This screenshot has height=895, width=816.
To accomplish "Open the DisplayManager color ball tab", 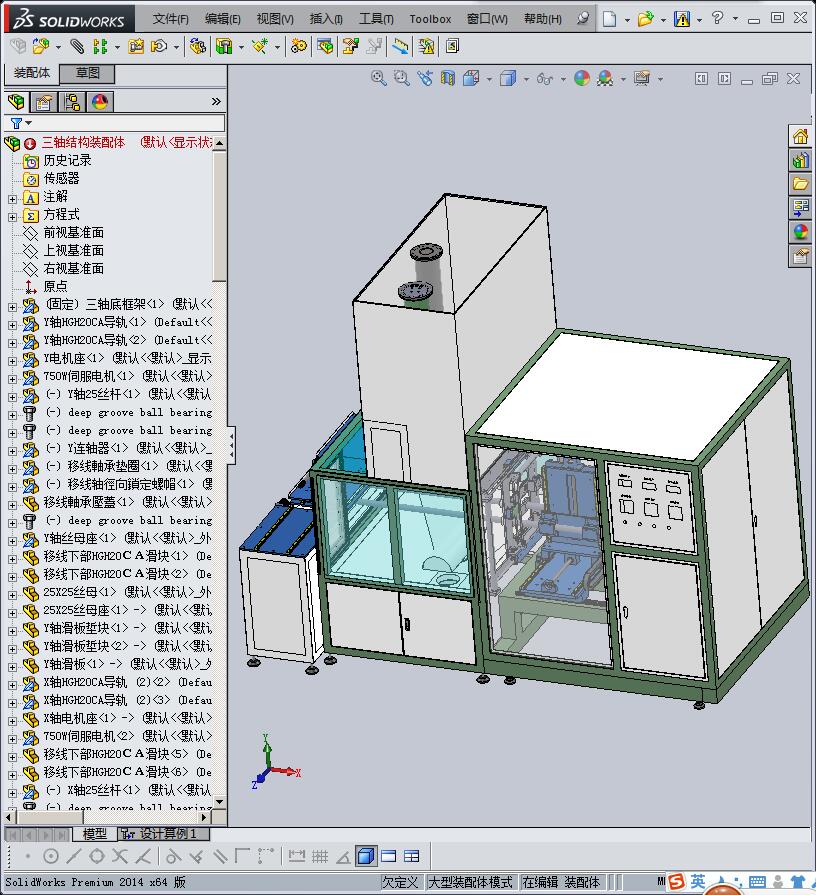I will [100, 102].
